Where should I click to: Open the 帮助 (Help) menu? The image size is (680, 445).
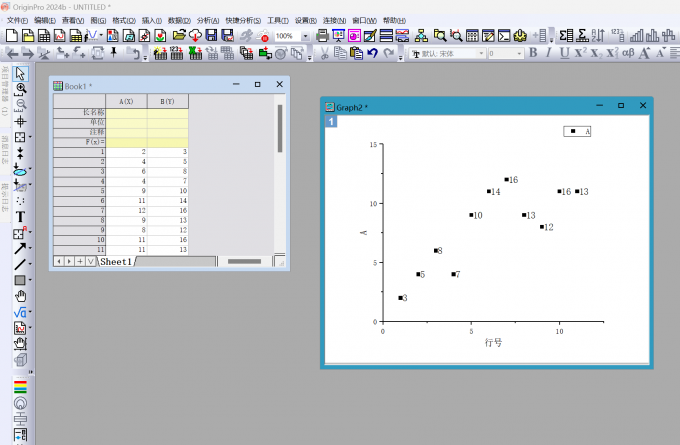pyautogui.click(x=394, y=20)
